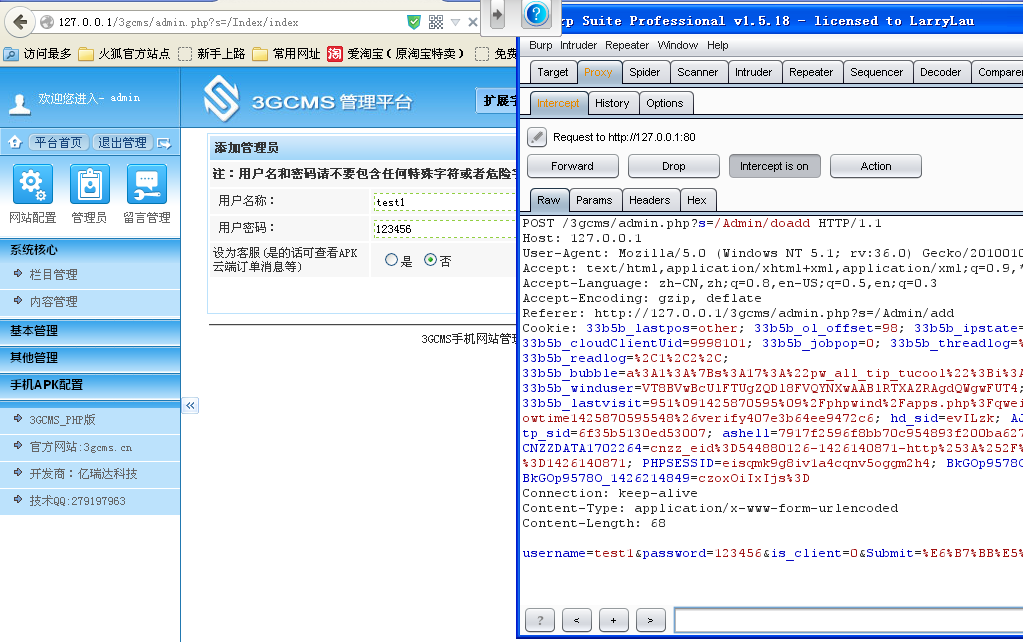1023x642 pixels.
Task: Click the blue help question mark icon
Action: [x=536, y=13]
